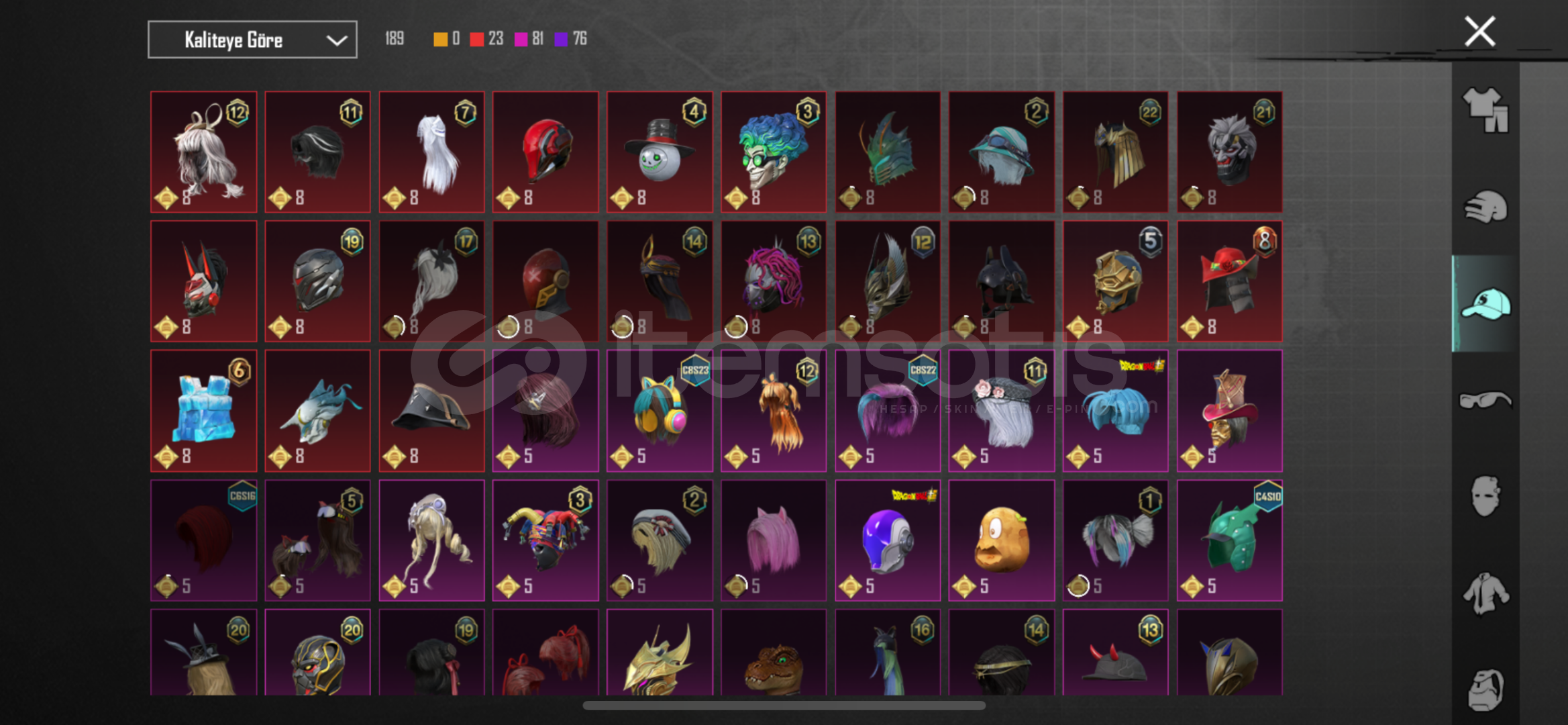Choose the potato head mask item
The width and height of the screenshot is (1568, 725).
[1002, 540]
